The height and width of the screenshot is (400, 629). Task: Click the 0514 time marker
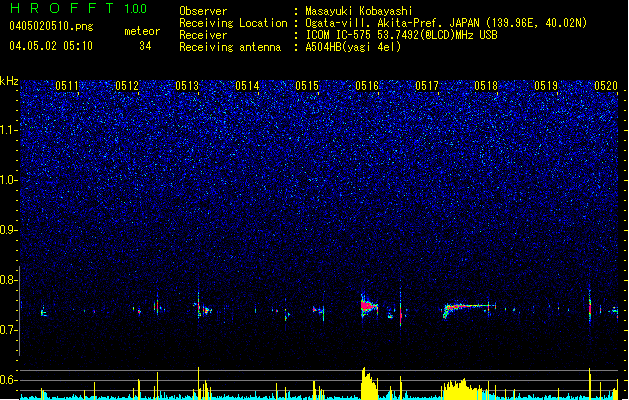(247, 86)
